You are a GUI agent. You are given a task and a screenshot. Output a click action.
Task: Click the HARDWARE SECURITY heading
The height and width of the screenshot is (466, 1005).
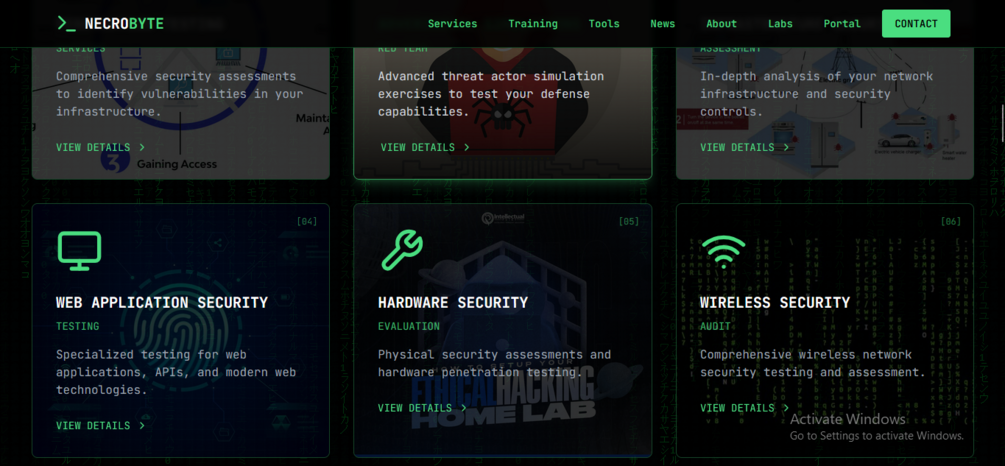pyautogui.click(x=453, y=303)
